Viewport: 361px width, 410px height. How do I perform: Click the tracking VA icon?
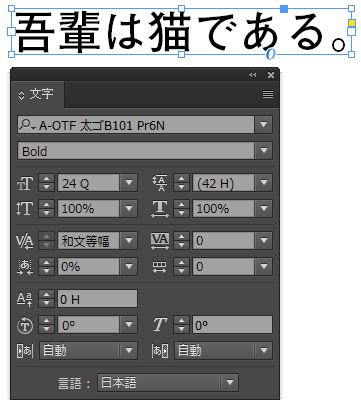tap(160, 241)
